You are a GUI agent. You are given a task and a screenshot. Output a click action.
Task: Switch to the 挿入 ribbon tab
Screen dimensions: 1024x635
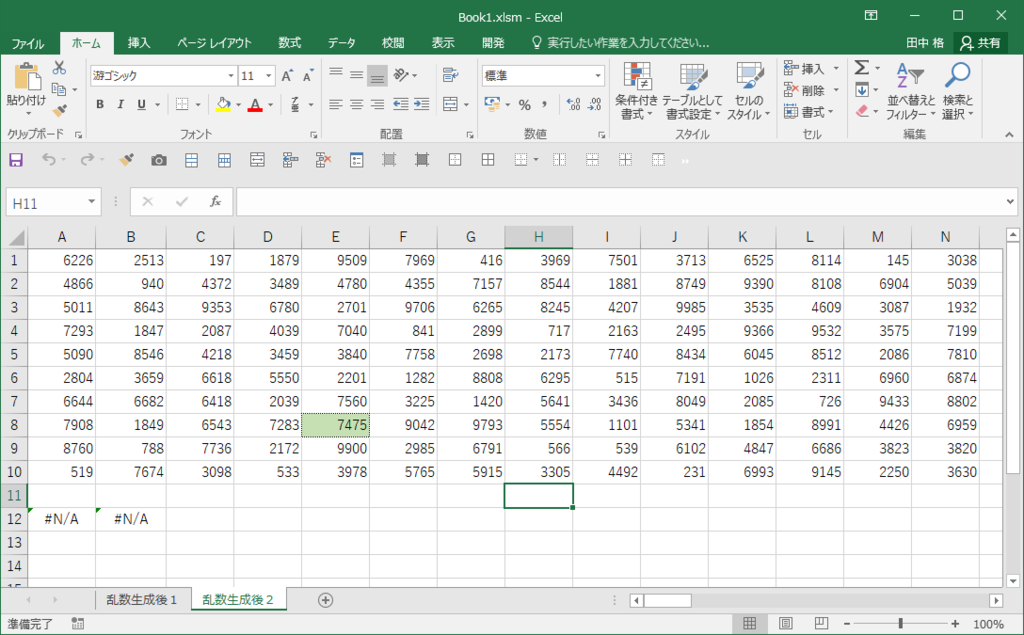[138, 43]
